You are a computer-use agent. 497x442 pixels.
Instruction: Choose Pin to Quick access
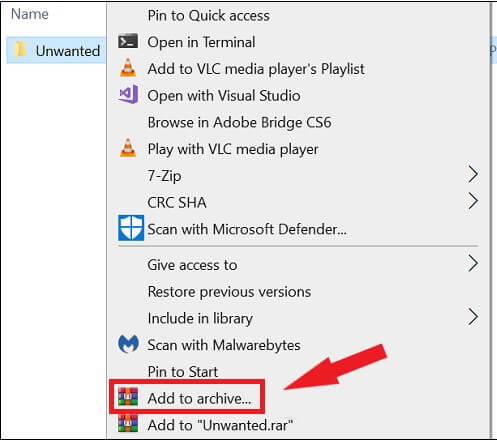point(209,16)
